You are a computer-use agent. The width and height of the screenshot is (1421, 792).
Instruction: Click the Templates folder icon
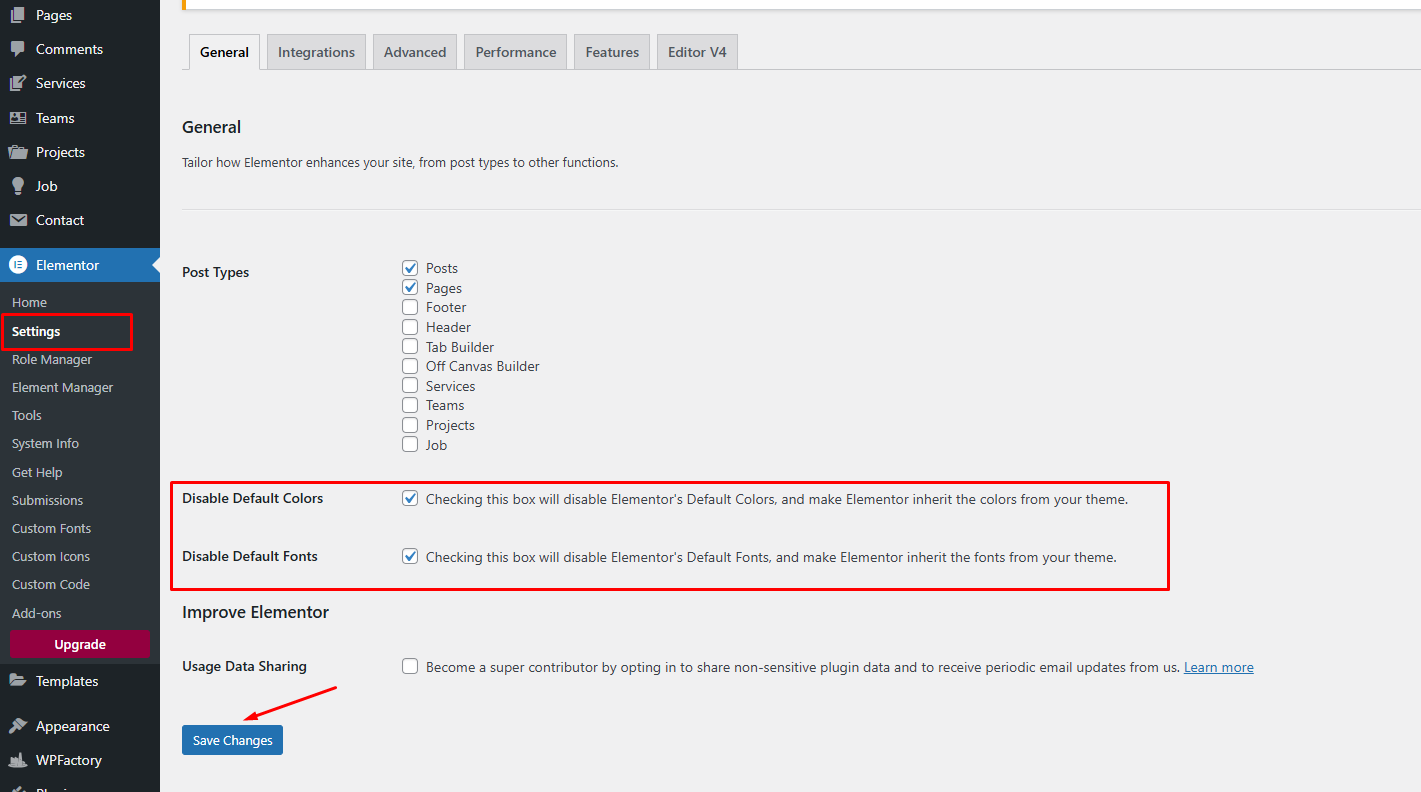pos(18,681)
